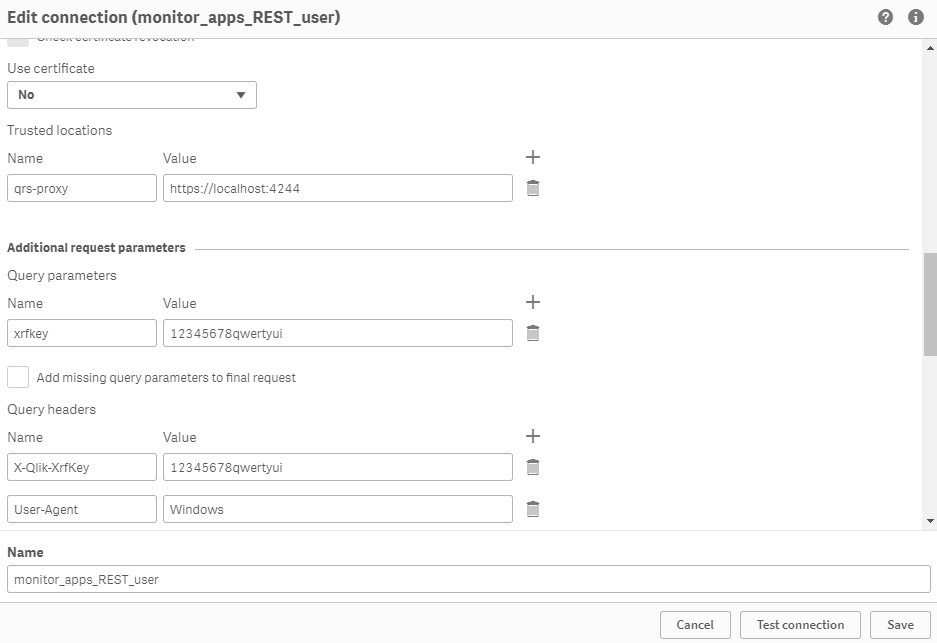
Task: Edit the connection Name field
Action: coord(468,579)
